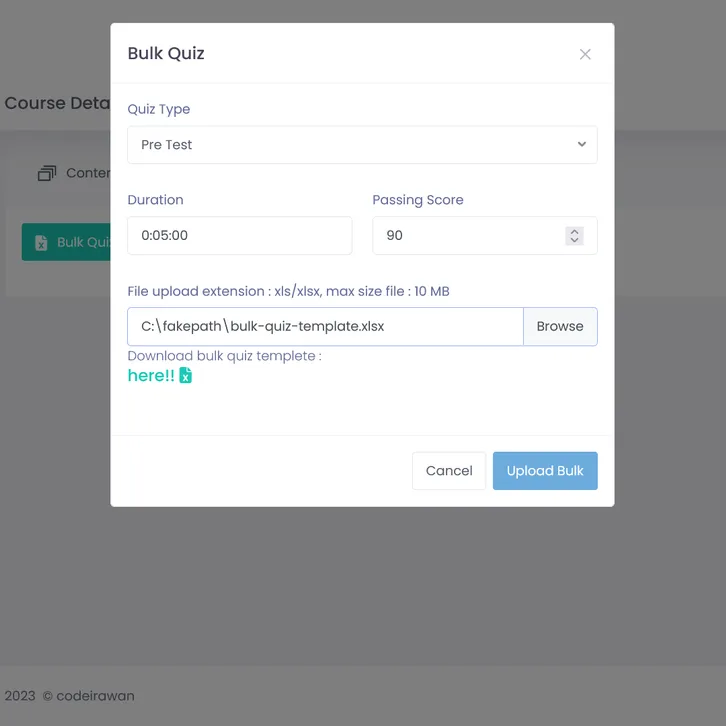Close the Bulk Quiz dialog with X
726x726 pixels.
coord(585,54)
